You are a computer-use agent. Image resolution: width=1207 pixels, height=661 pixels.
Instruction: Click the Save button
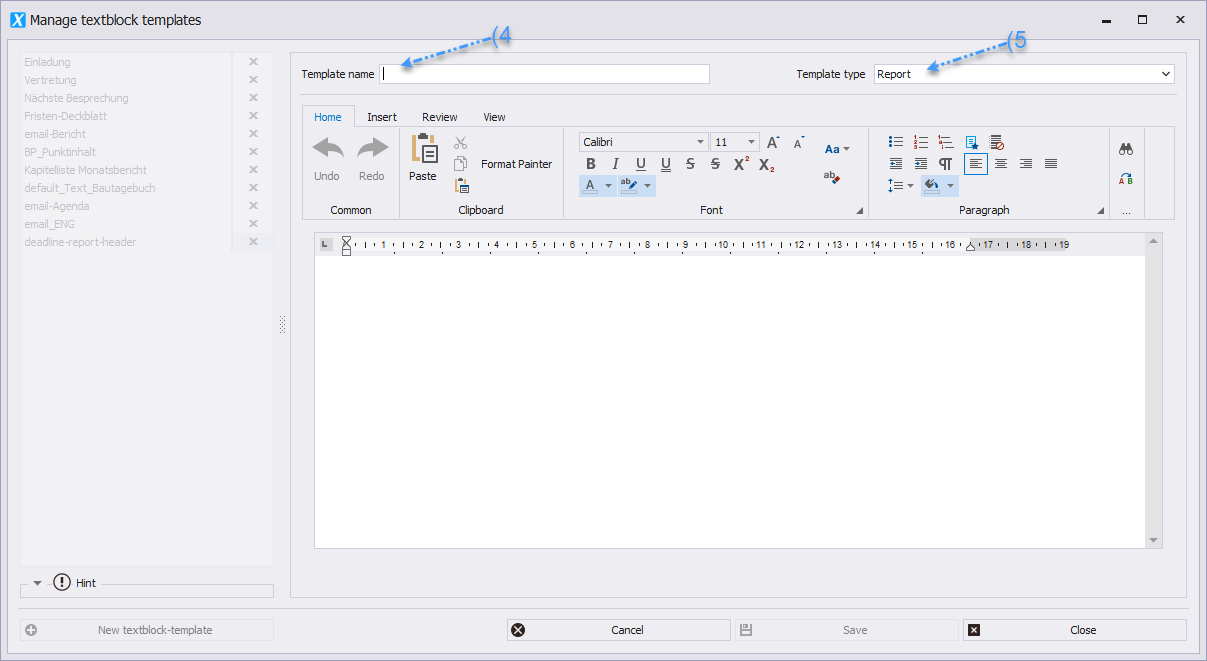(x=847, y=630)
